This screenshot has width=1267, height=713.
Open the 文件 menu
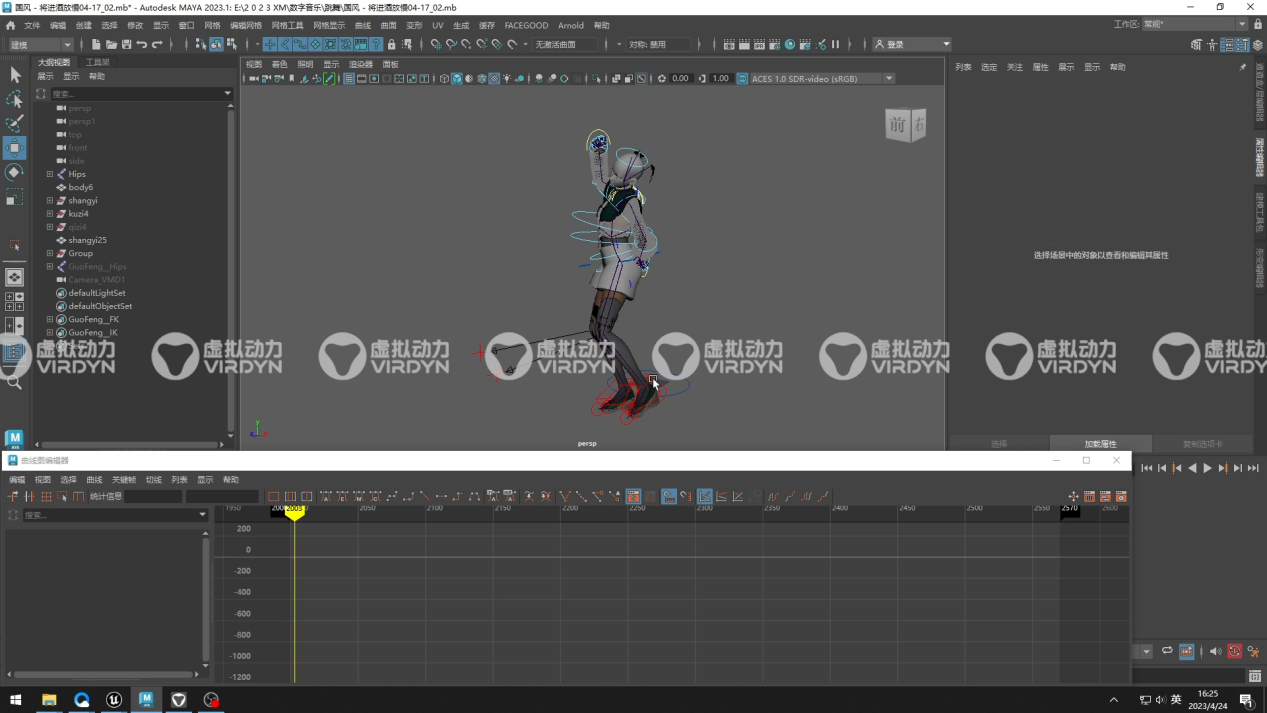[32, 25]
